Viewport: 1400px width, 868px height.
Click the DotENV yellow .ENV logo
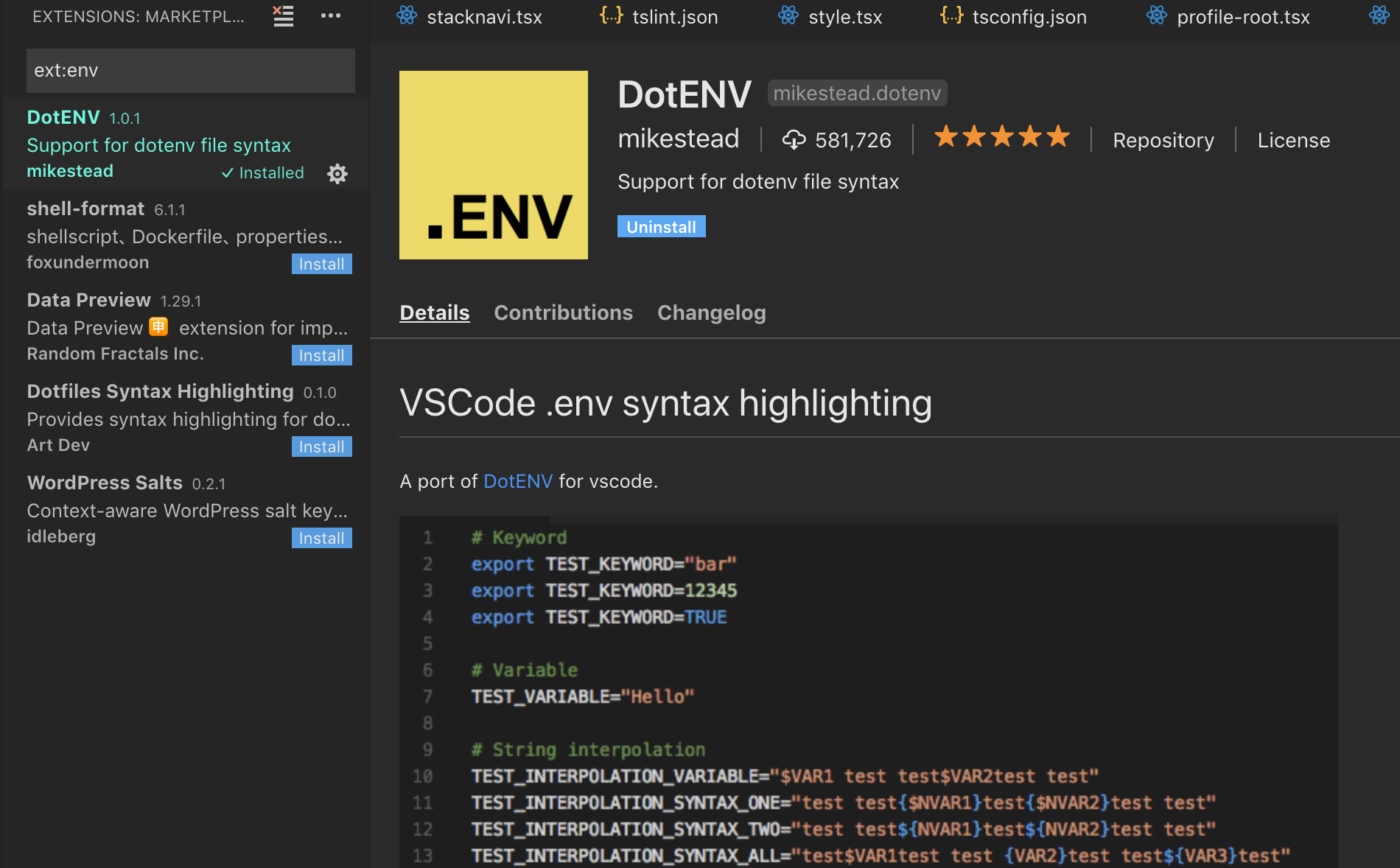(x=494, y=165)
